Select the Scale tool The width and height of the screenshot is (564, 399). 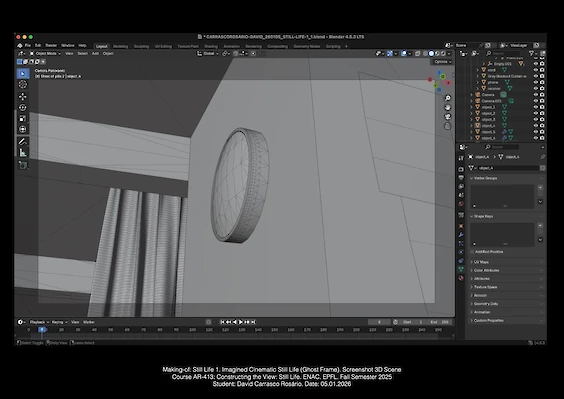(23, 118)
